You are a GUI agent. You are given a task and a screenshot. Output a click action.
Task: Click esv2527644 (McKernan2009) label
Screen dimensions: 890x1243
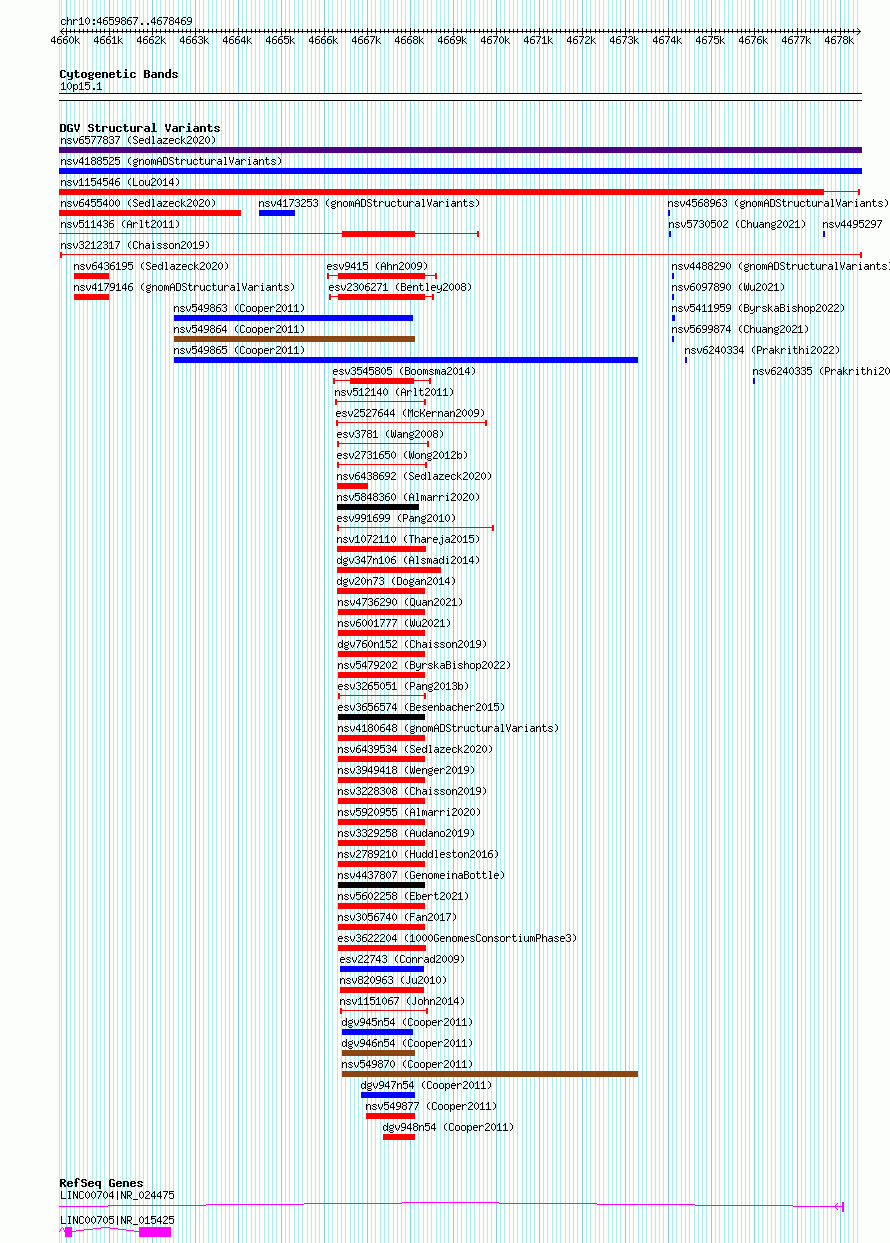[410, 413]
